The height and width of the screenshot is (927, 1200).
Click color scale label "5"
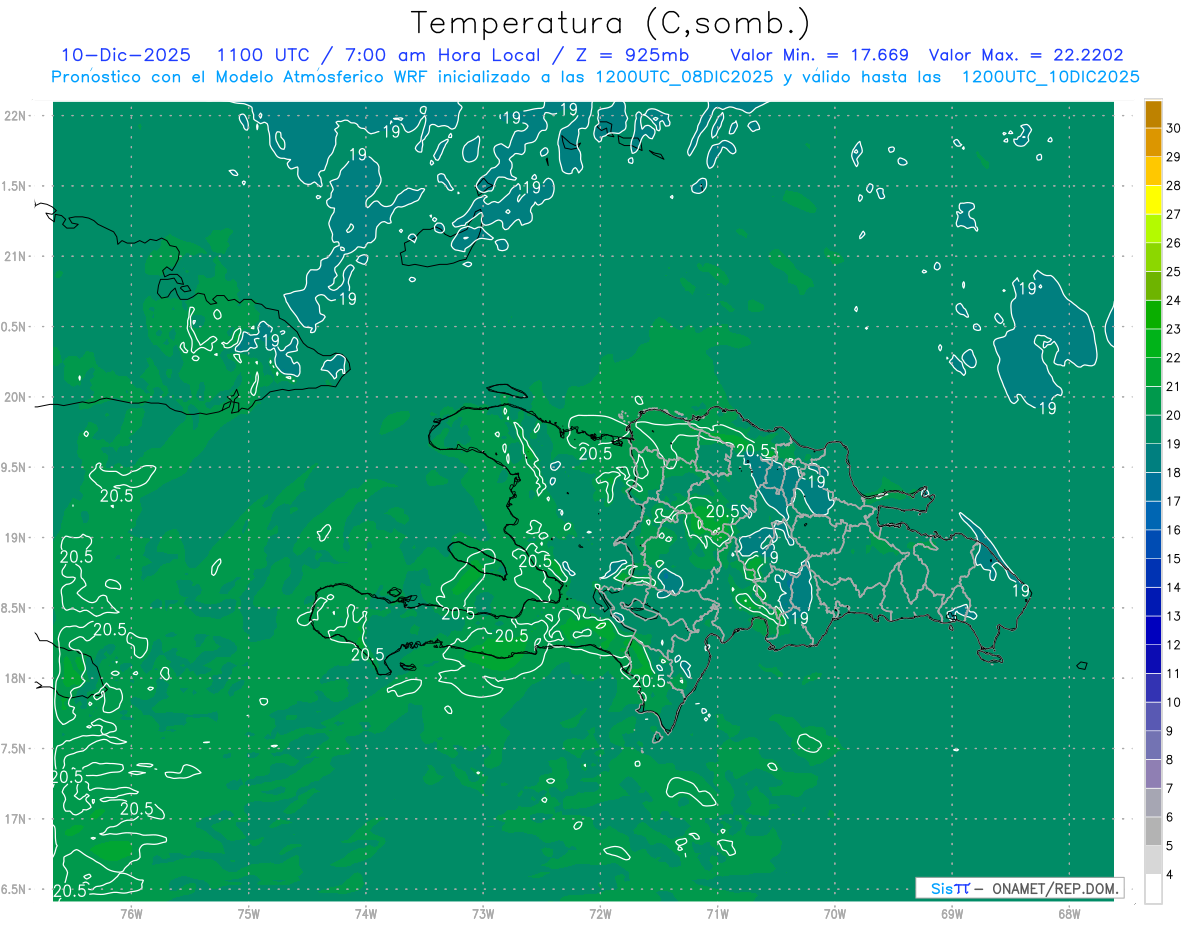(x=1172, y=845)
